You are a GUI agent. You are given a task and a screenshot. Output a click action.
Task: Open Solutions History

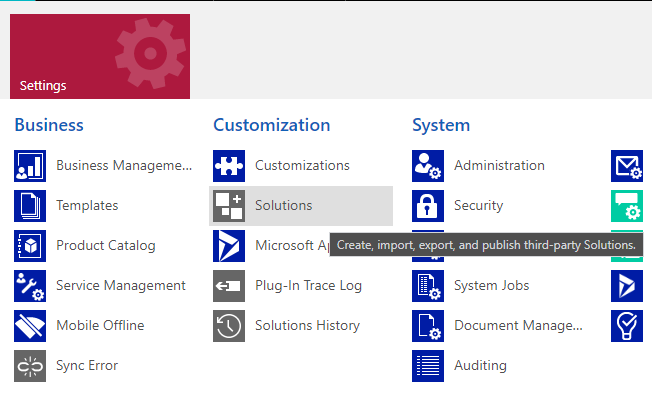click(x=307, y=325)
